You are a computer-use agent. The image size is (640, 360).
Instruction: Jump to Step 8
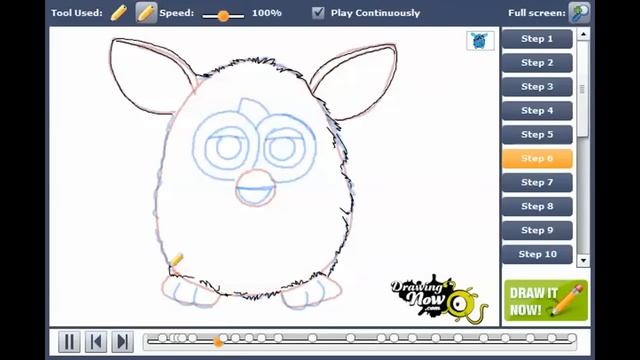537,206
